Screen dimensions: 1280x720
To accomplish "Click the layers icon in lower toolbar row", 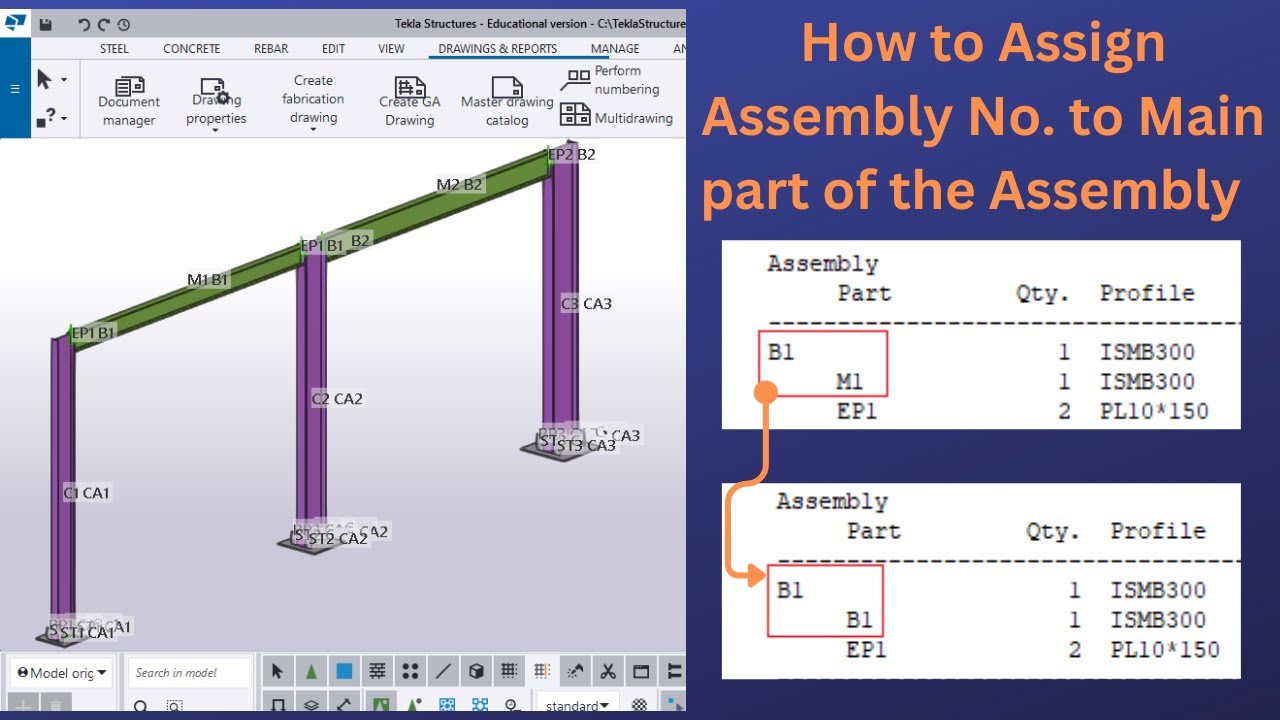I will coord(311,705).
